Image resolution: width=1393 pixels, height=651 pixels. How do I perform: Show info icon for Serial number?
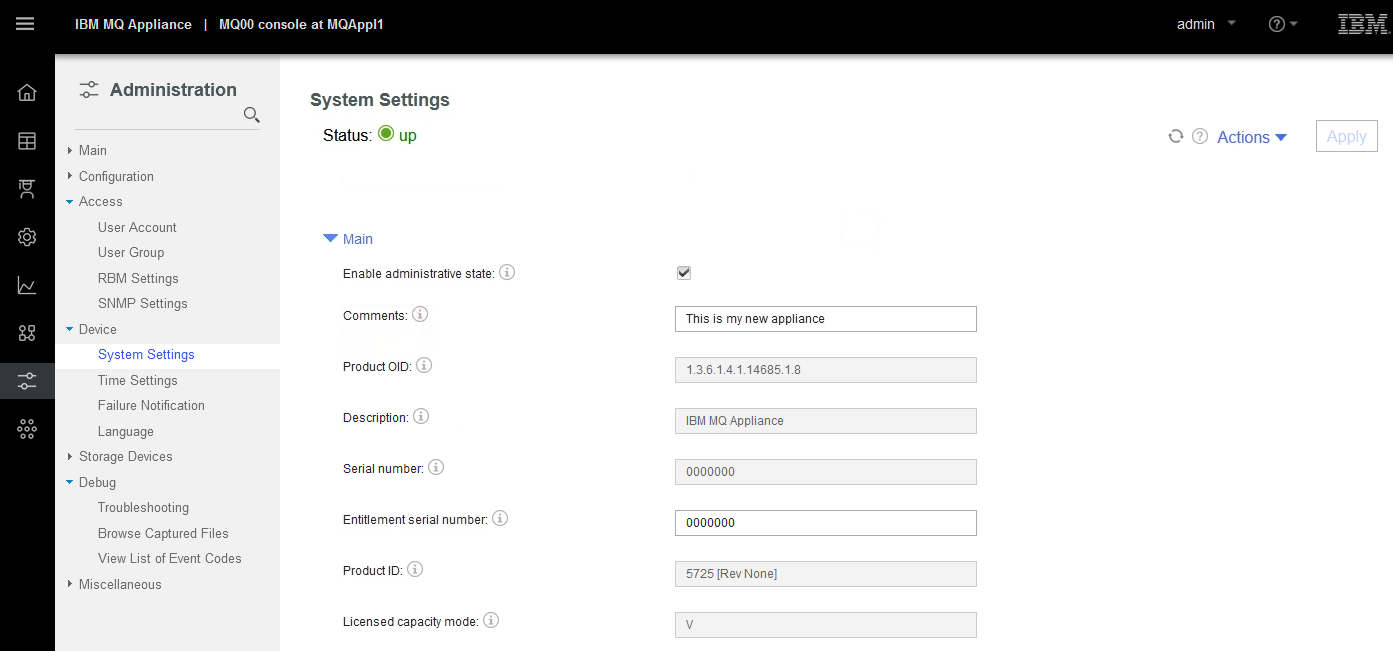(x=436, y=467)
